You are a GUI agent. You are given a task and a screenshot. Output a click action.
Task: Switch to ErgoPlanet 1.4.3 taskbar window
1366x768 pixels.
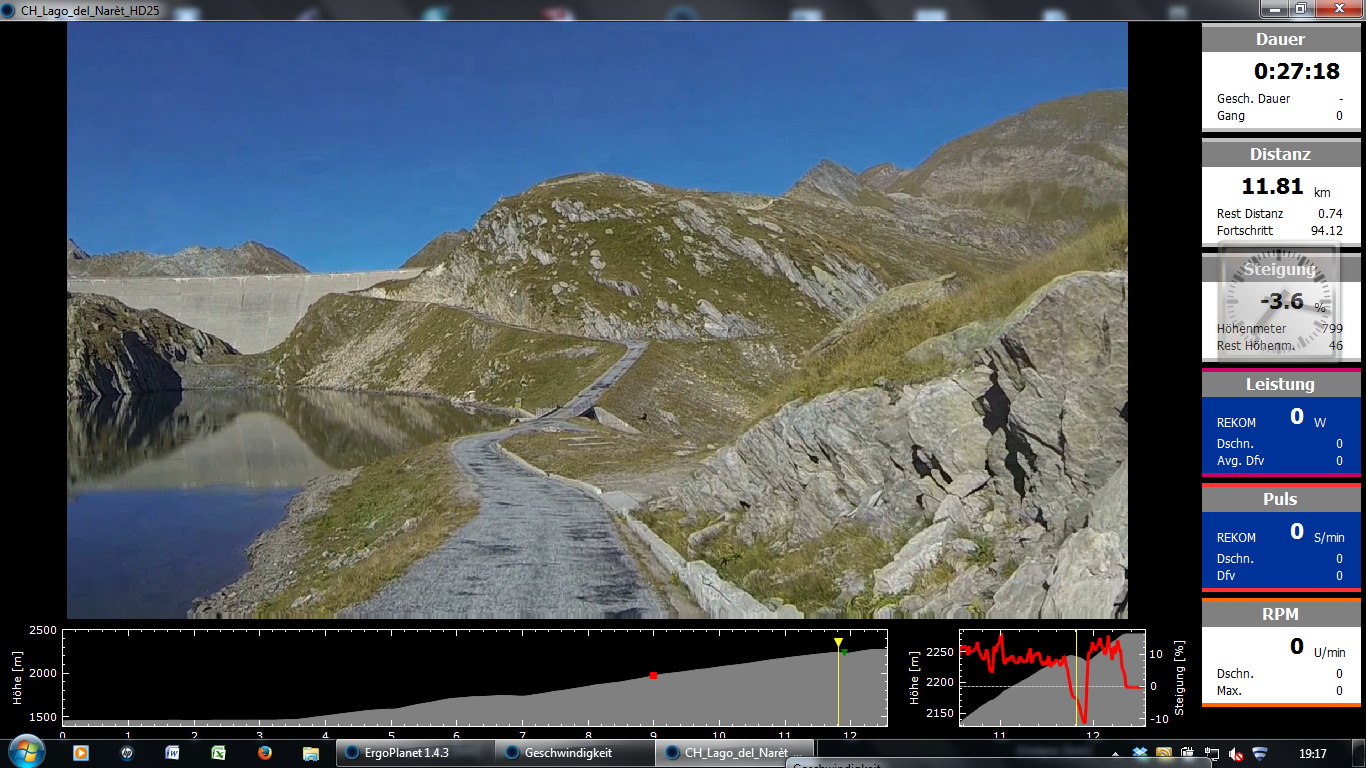(414, 753)
